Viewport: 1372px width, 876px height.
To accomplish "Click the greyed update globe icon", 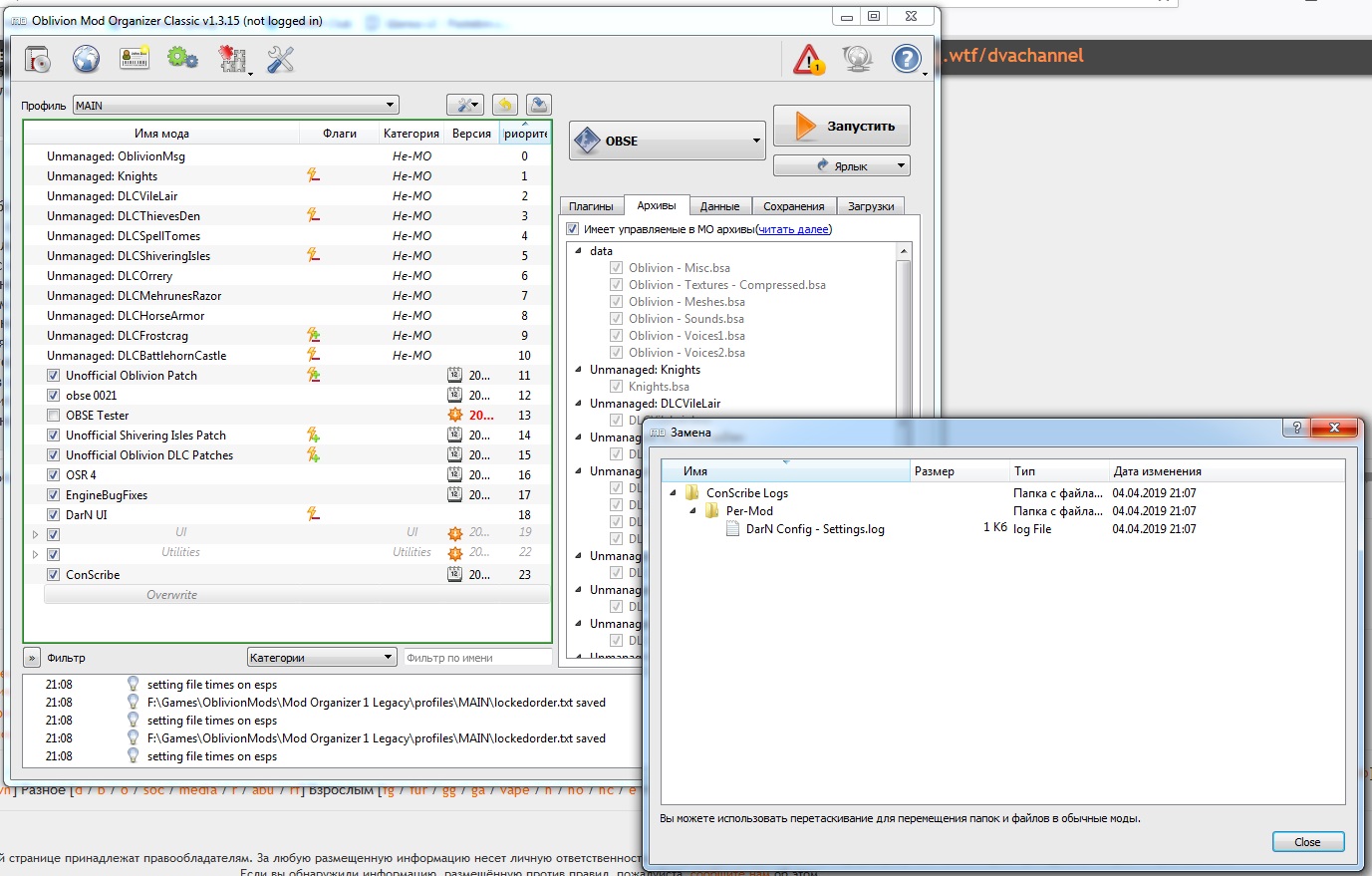I will tap(858, 60).
